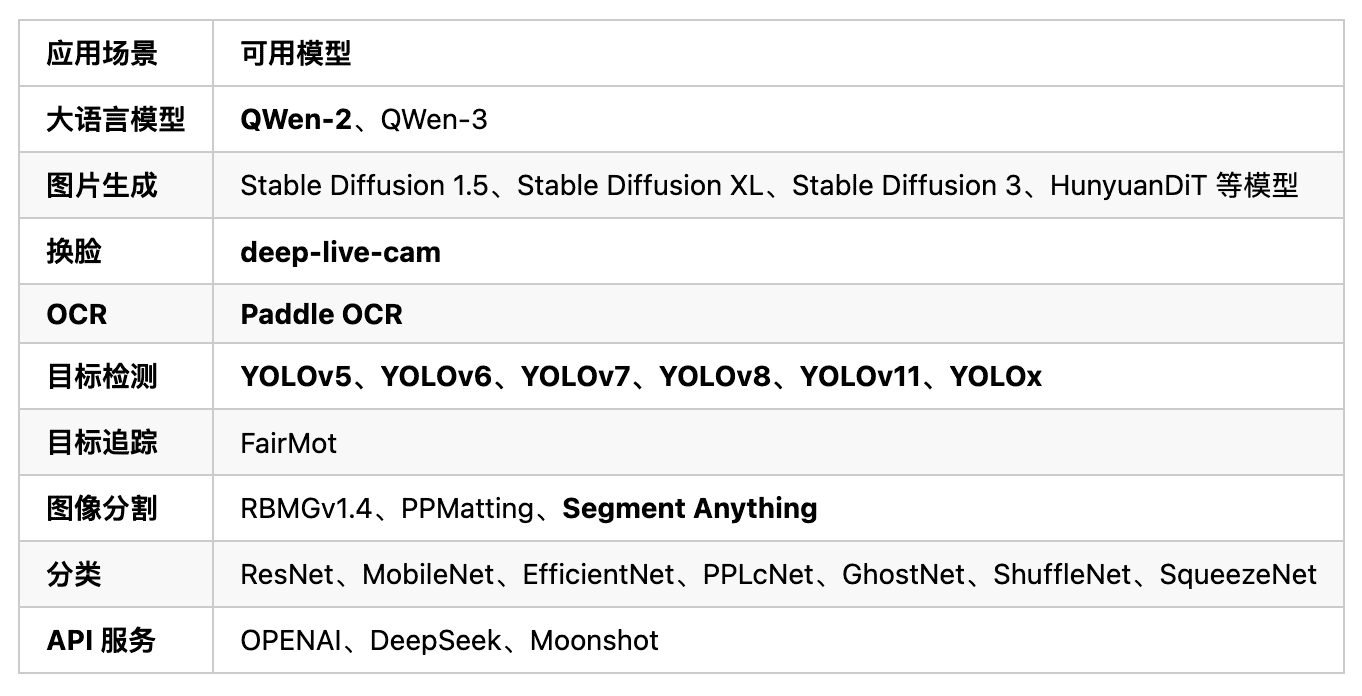Click Moonshot in the API row
1362x696 pixels.
pyautogui.click(x=594, y=641)
